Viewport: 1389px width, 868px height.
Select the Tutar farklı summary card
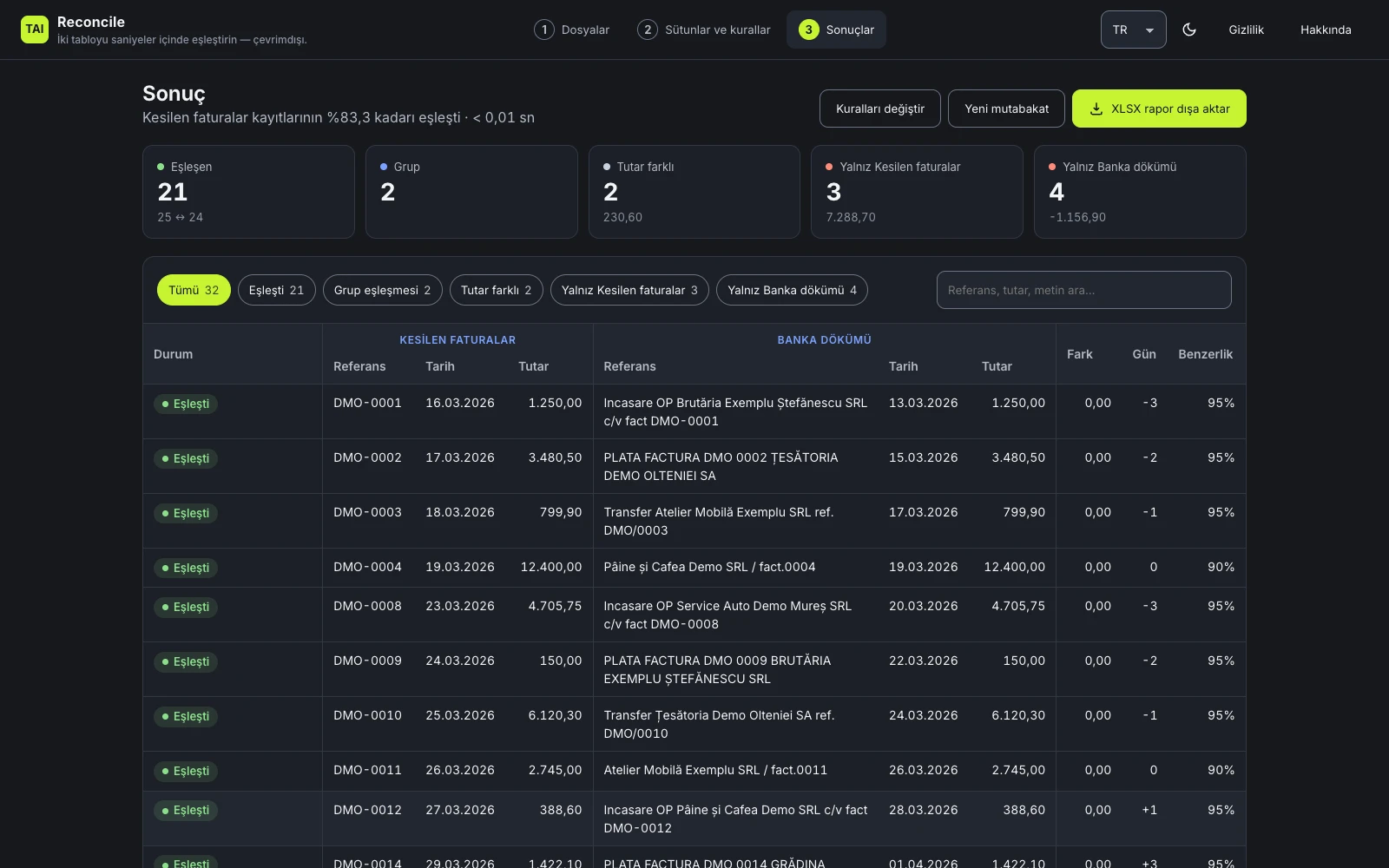[694, 192]
